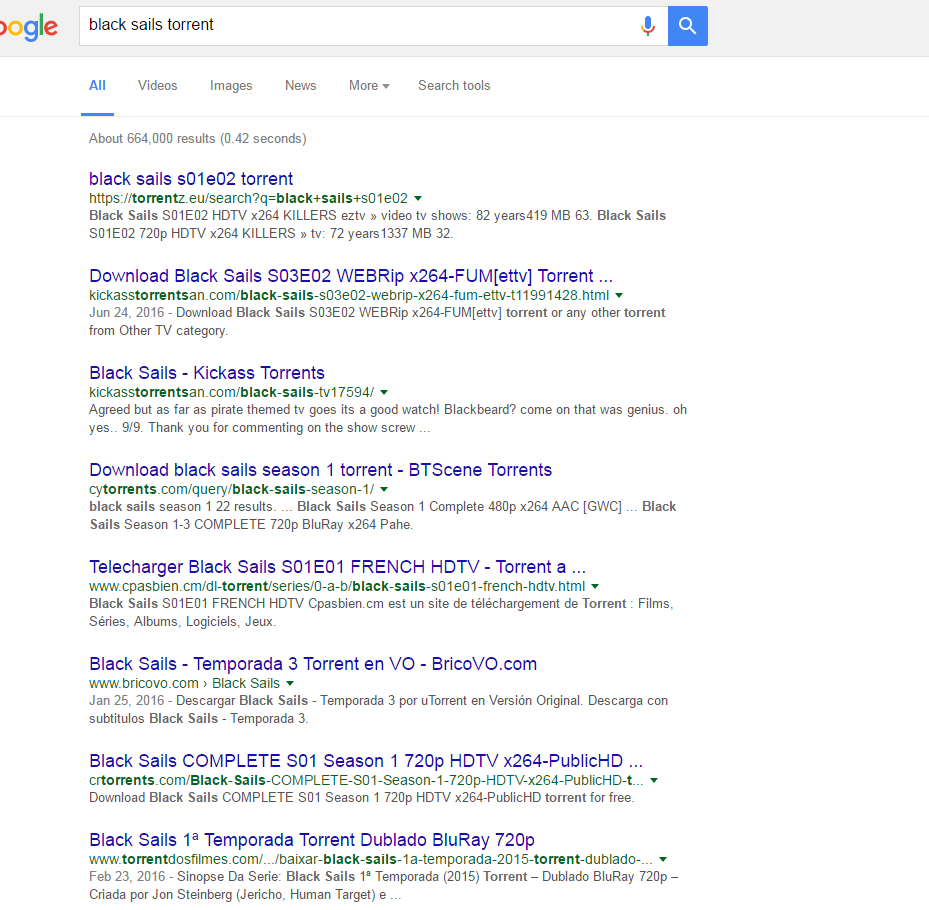Open the BricoVO.com Temporada 3 result
The width and height of the screenshot is (929, 910).
click(313, 664)
